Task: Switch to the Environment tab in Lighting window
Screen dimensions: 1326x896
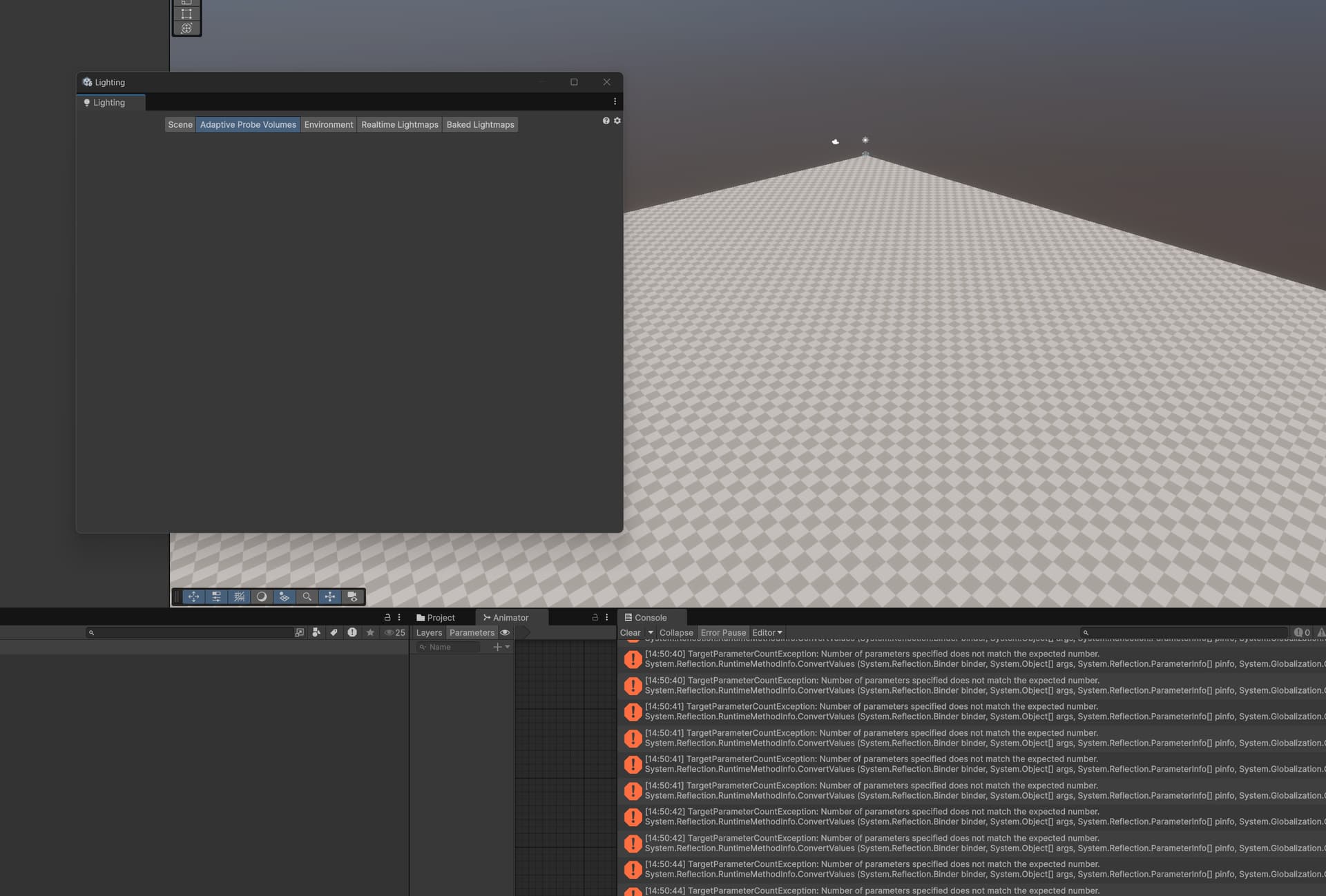Action: [329, 124]
